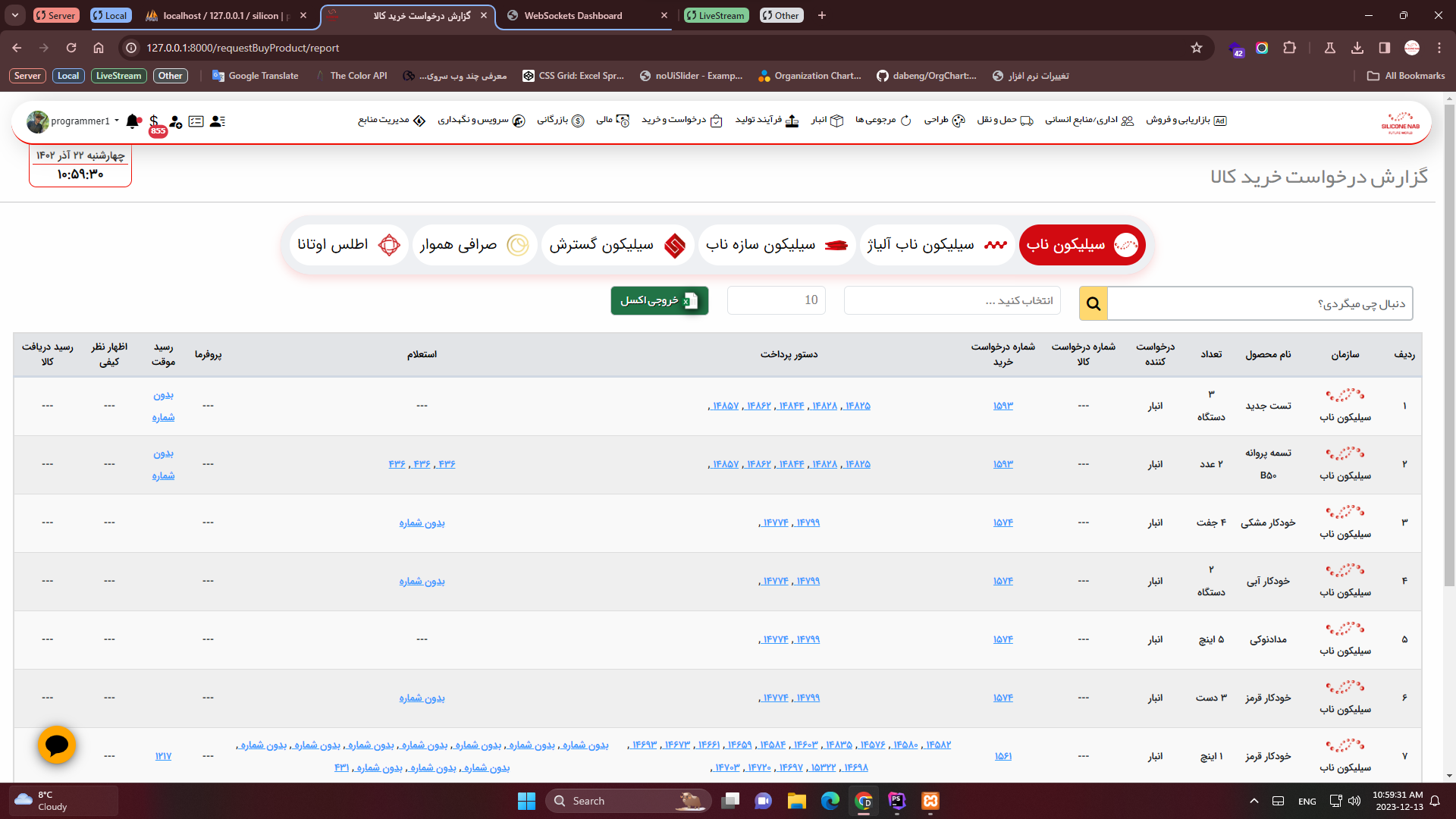Click the green خروجی اکسل export button
The height and width of the screenshot is (819, 1456).
point(659,301)
